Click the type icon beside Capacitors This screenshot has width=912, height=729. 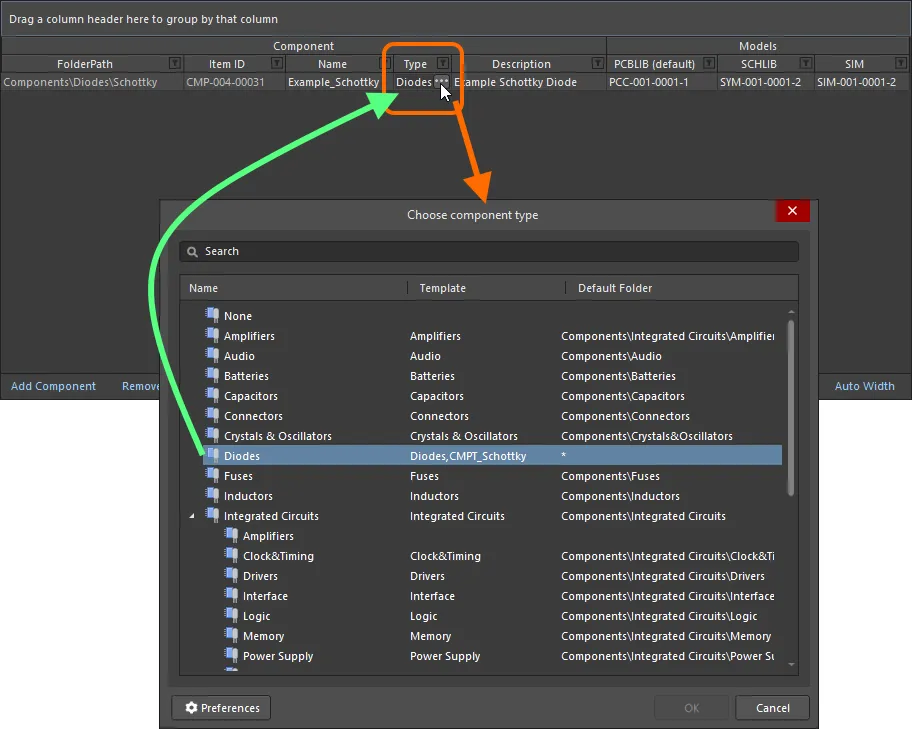point(212,396)
